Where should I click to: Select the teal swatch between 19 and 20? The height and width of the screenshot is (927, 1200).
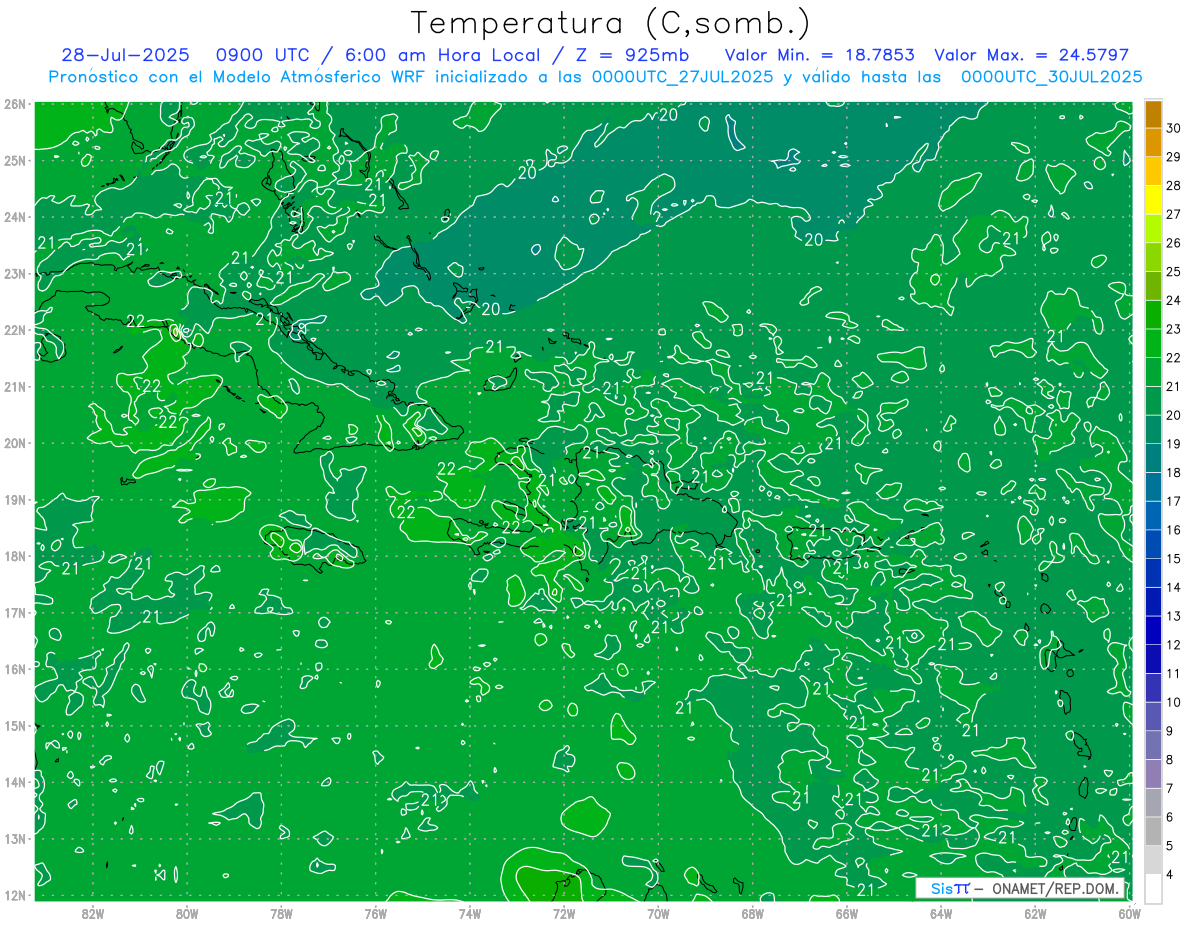click(x=1153, y=430)
